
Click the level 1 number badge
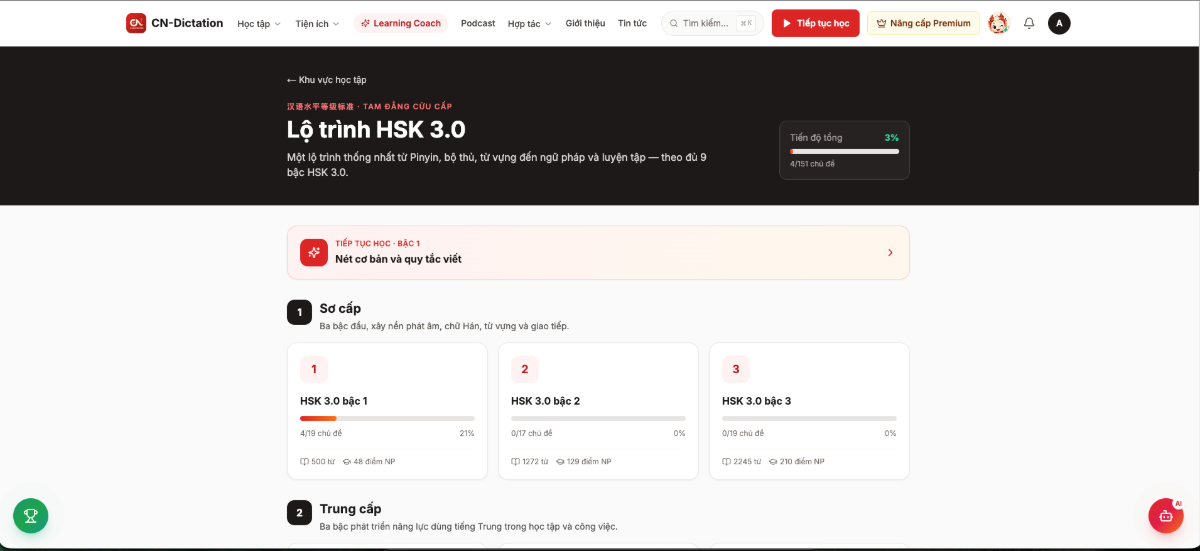click(314, 369)
